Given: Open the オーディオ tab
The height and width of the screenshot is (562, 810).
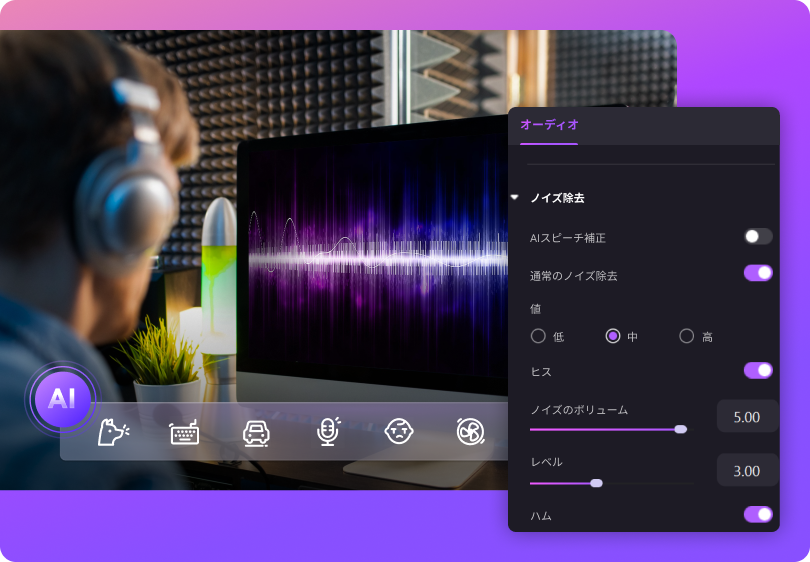Looking at the screenshot, I should (549, 125).
